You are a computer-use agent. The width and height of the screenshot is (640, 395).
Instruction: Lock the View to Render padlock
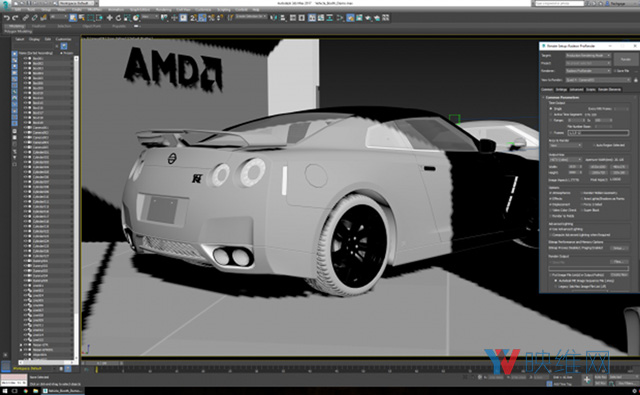636,80
